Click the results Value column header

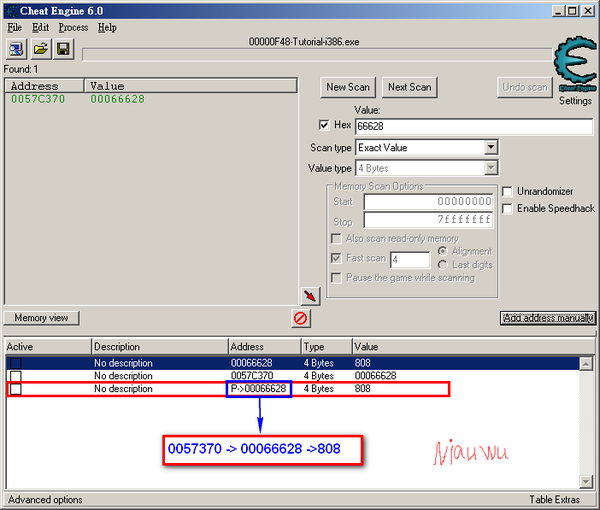pos(191,86)
